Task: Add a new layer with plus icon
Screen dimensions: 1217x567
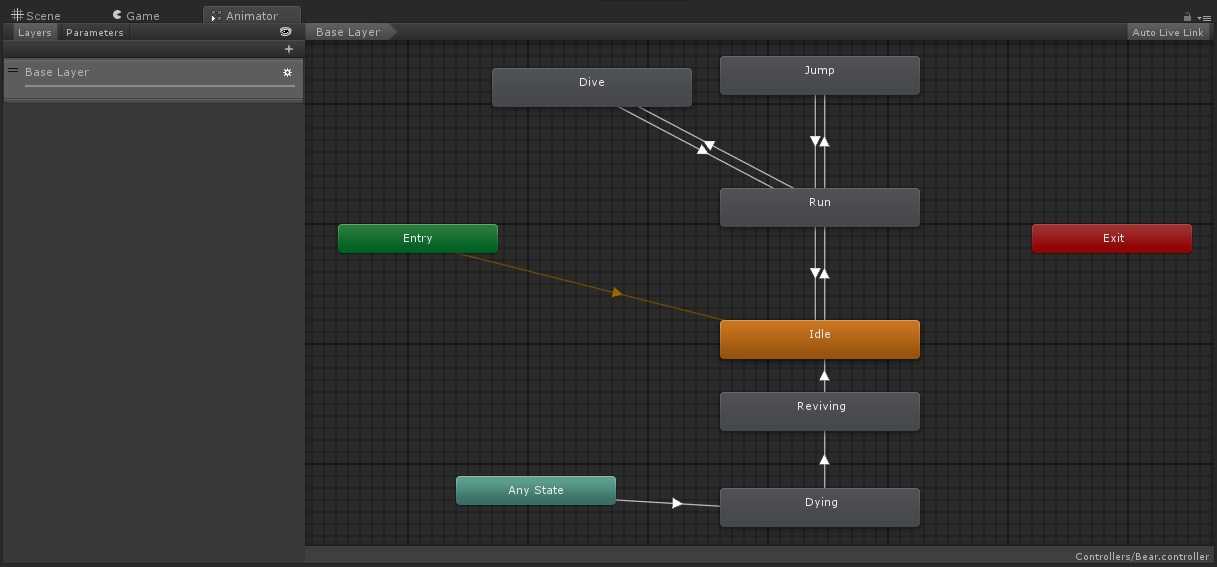Action: 289,49
